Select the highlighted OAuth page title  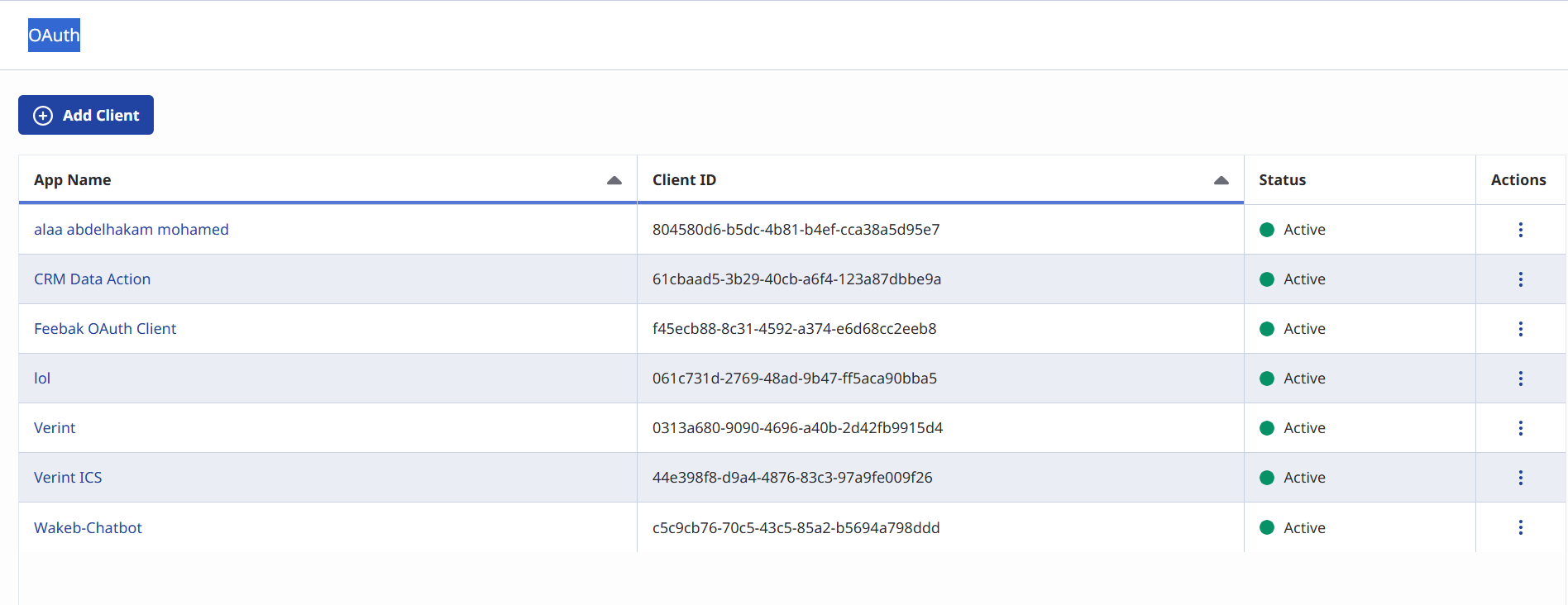[54, 36]
